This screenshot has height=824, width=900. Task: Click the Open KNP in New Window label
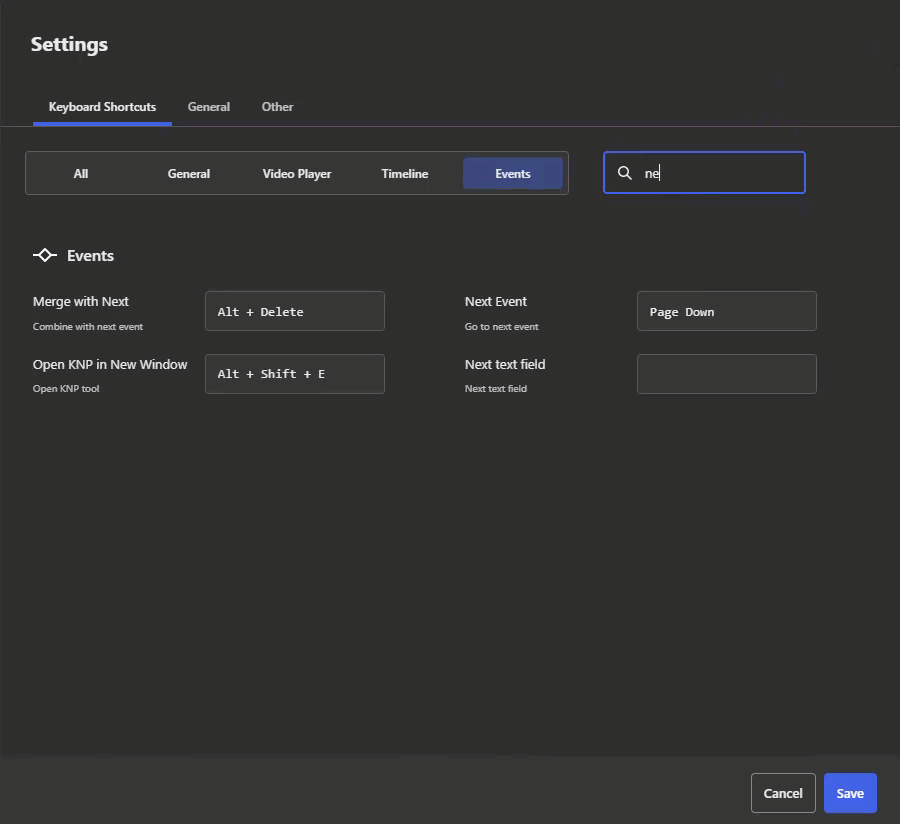(x=110, y=365)
